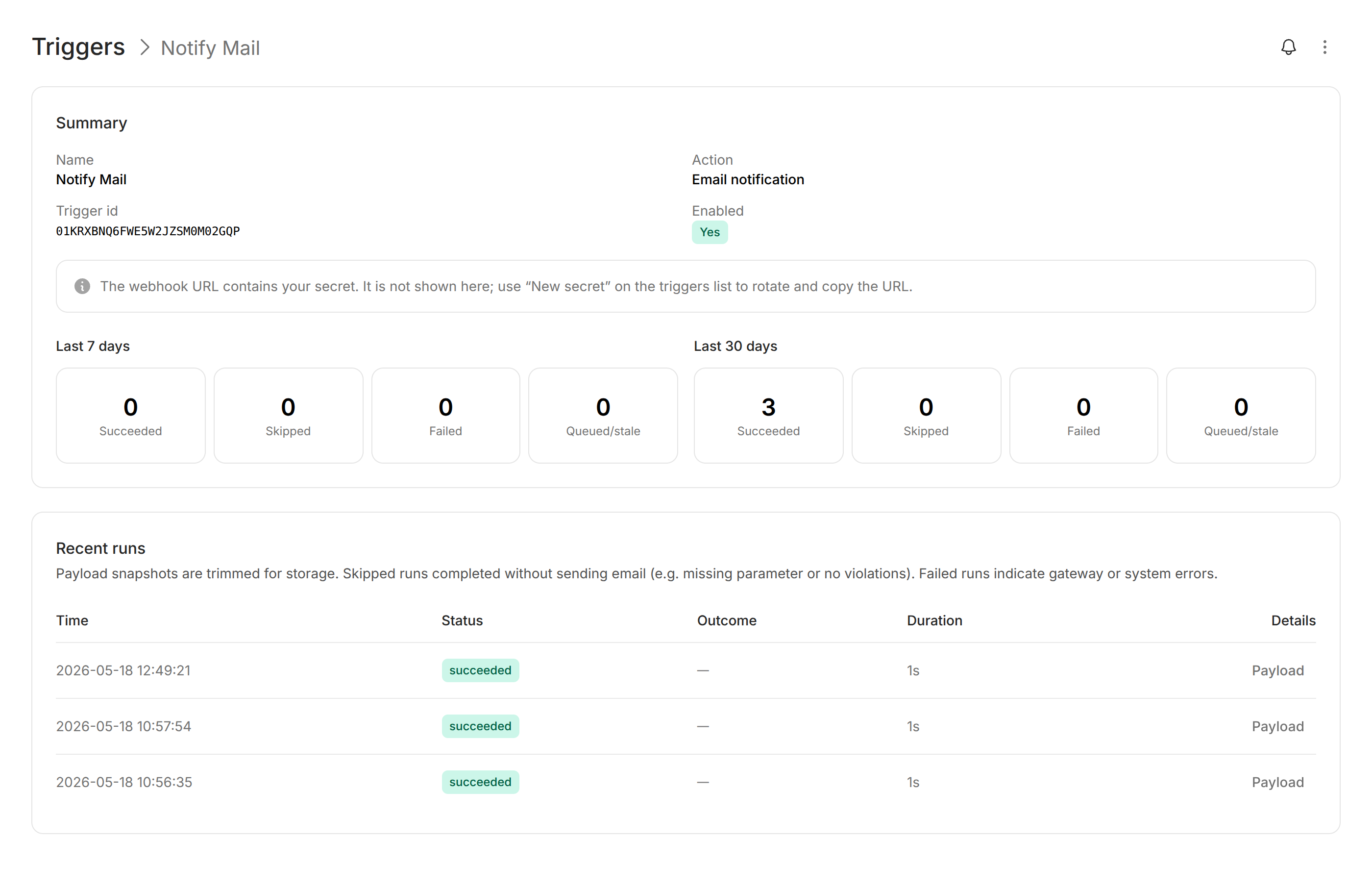Click timestamp 2026-05-18 10:57:54
1372x889 pixels.
click(x=123, y=726)
